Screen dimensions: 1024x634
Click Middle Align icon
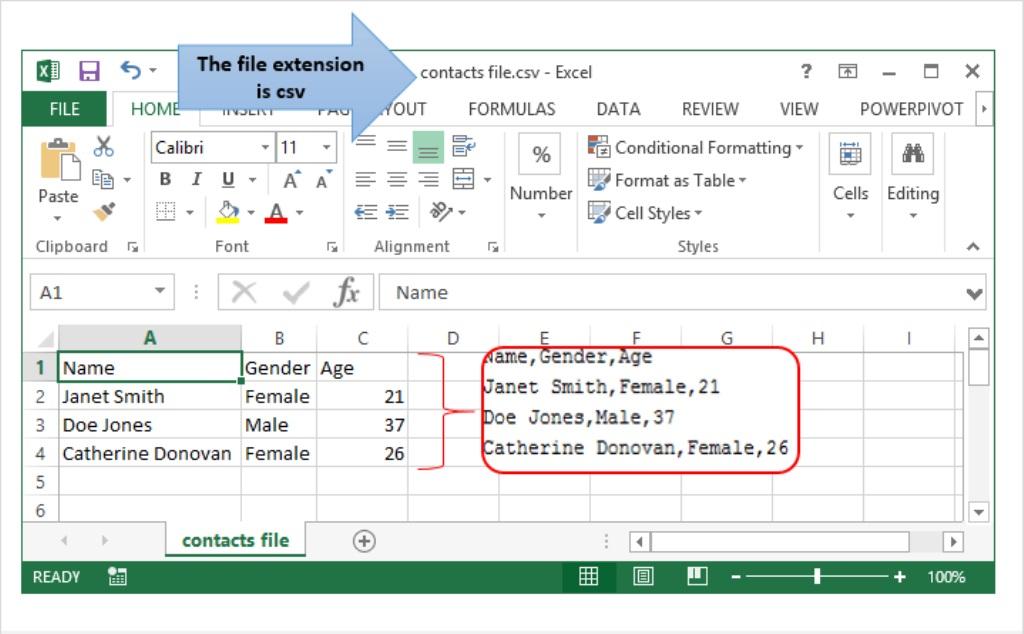(397, 146)
